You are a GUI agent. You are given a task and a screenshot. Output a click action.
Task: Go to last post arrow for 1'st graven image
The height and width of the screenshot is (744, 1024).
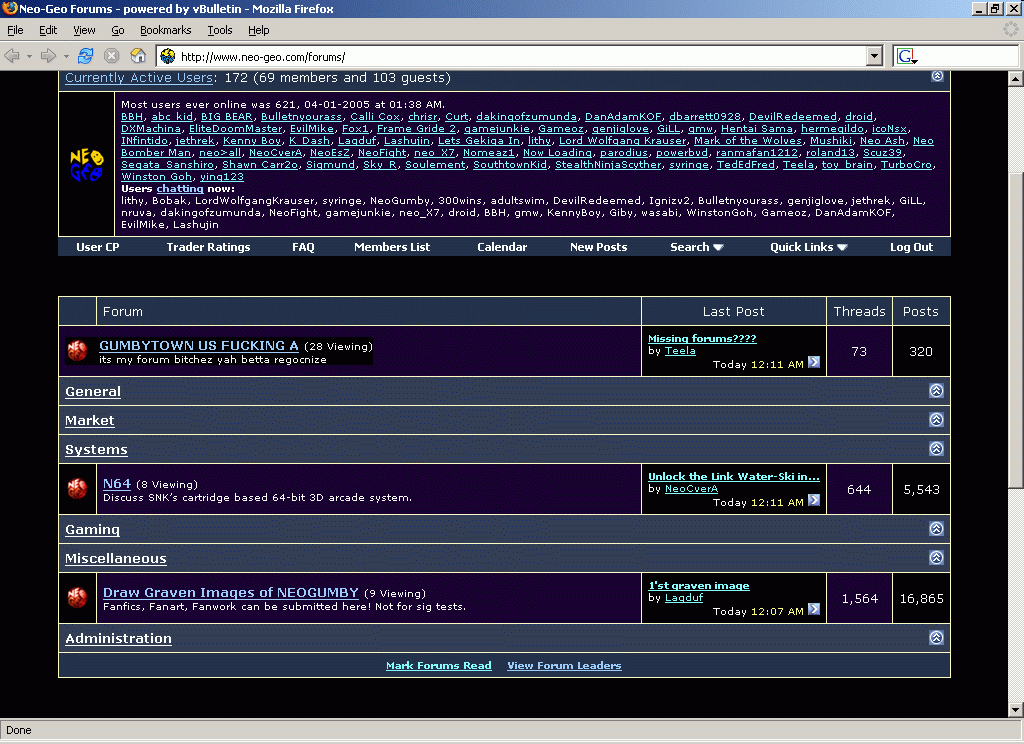pos(814,609)
